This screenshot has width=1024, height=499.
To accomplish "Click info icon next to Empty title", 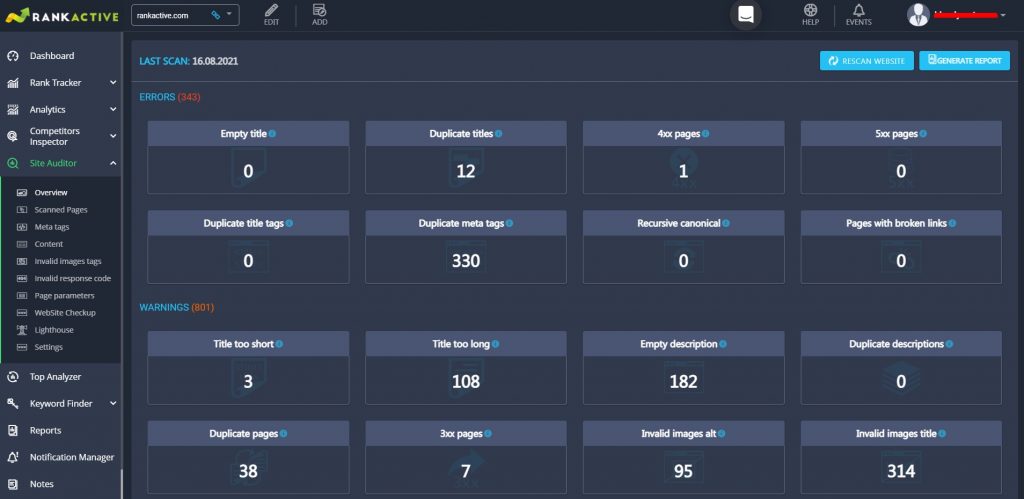I will [272, 133].
